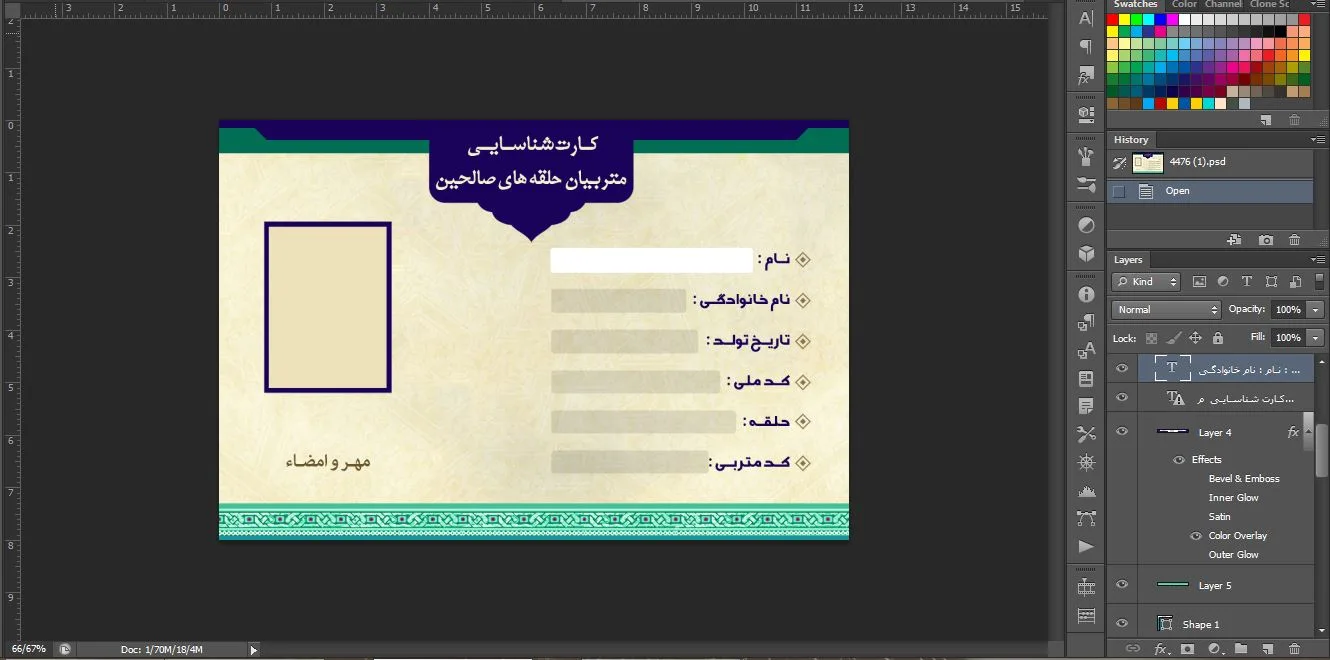
Task: Open the Navigator ship wheel icon
Action: (x=1086, y=463)
